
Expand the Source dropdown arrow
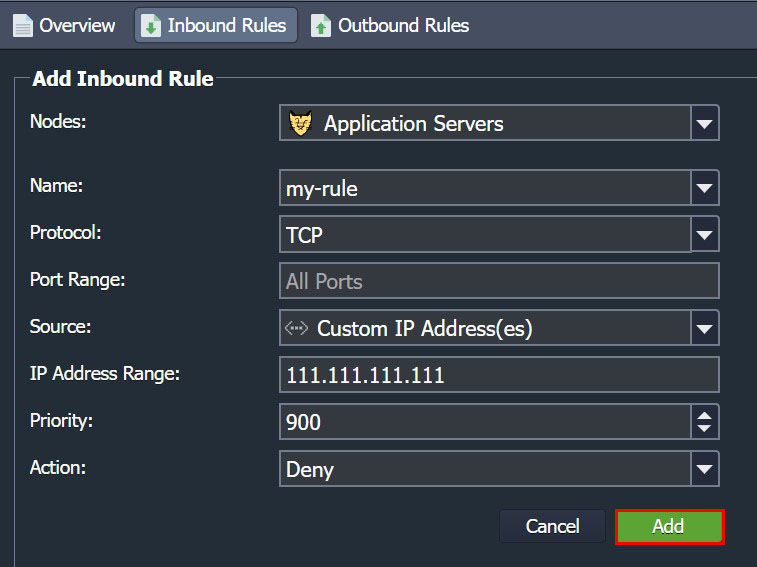click(705, 328)
